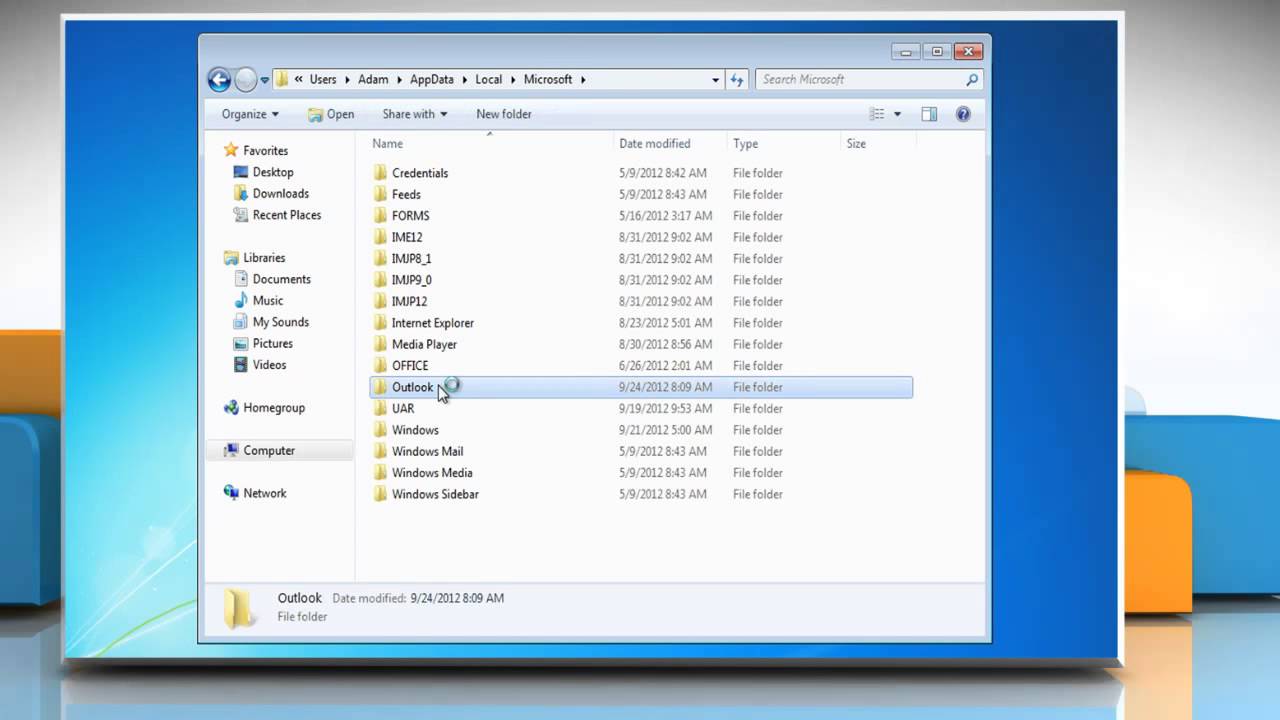
Task: Click the Feeds folder icon
Action: point(379,194)
